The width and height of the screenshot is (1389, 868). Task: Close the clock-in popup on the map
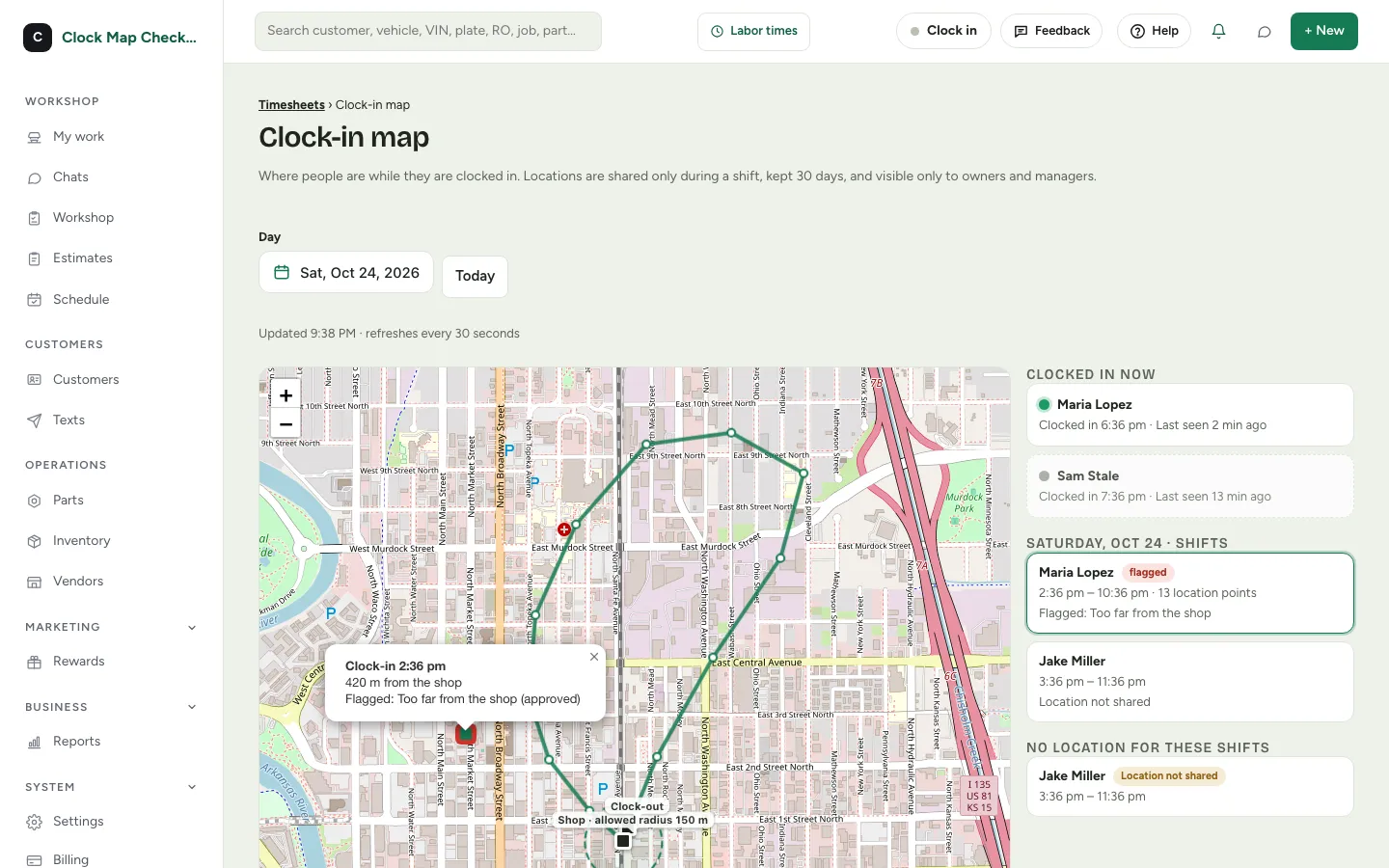[594, 657]
